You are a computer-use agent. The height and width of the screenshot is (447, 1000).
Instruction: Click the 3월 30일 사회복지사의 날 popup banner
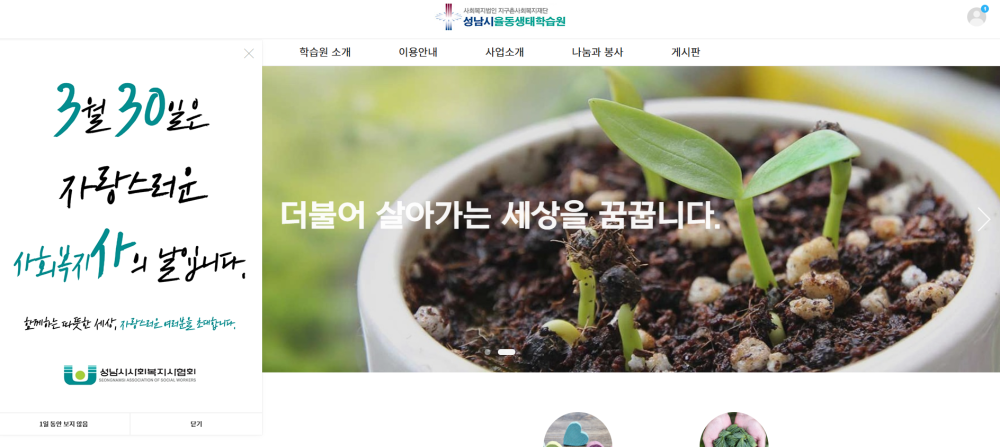coord(131,226)
